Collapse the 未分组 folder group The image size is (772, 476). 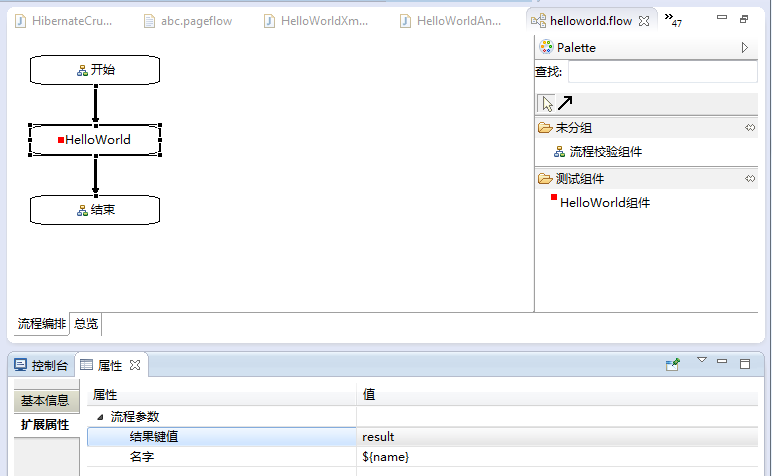point(646,128)
